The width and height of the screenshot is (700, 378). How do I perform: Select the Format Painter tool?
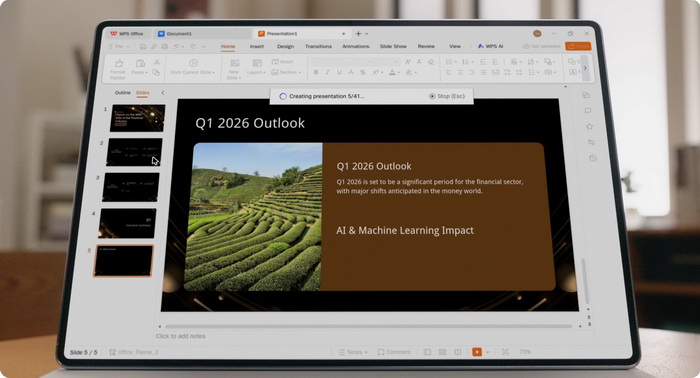coord(118,68)
